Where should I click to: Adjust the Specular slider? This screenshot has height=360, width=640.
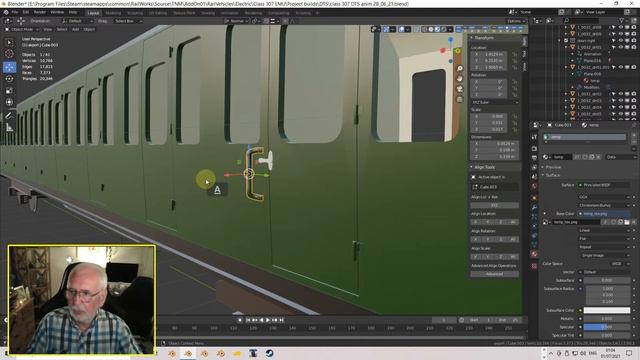(x=607, y=327)
